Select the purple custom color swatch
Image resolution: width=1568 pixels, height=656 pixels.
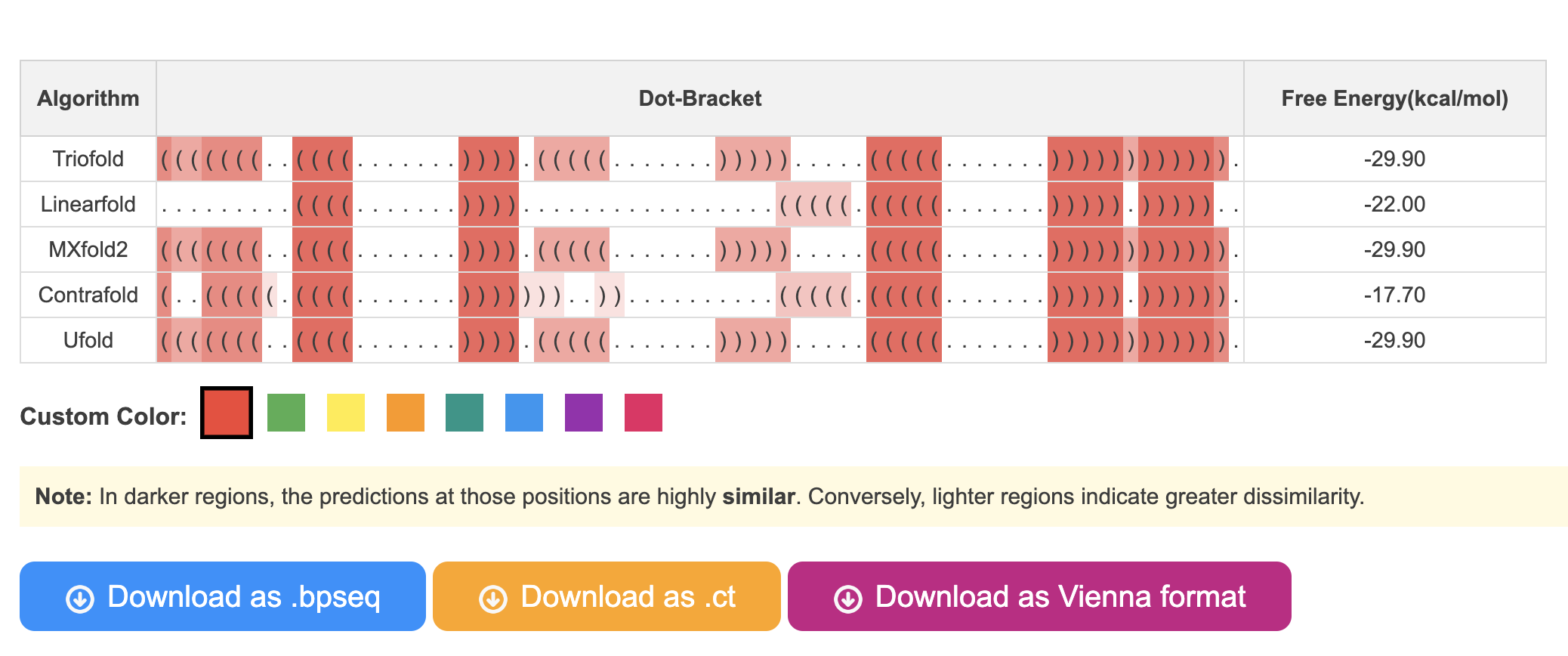[584, 413]
